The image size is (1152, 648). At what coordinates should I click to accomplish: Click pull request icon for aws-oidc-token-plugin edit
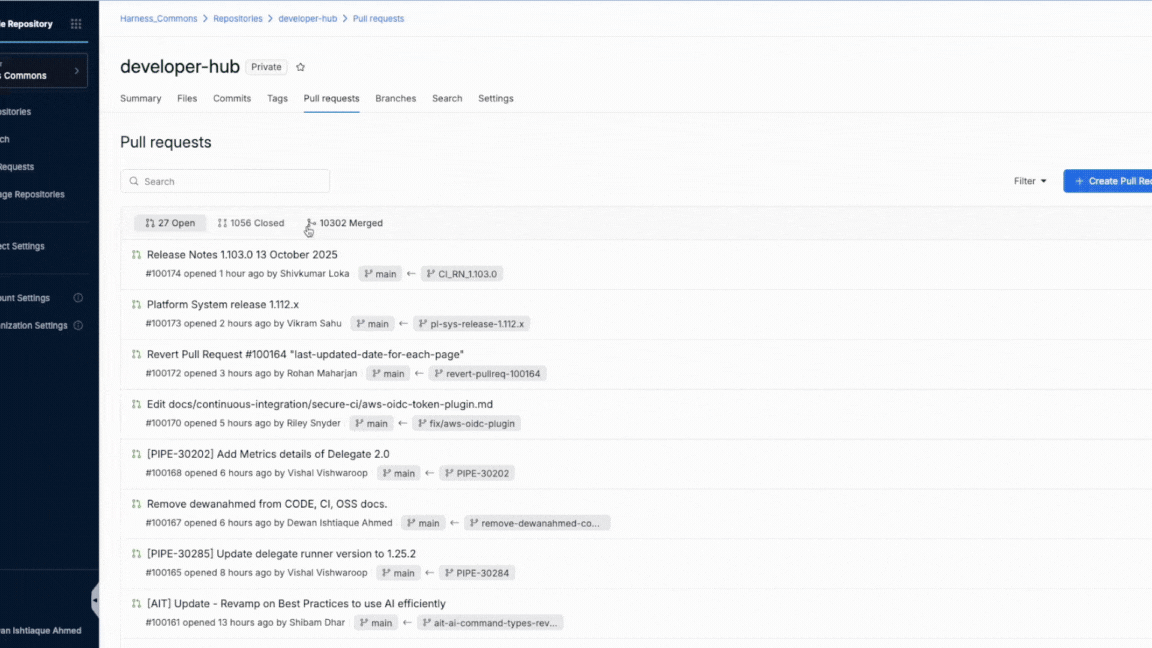136,405
